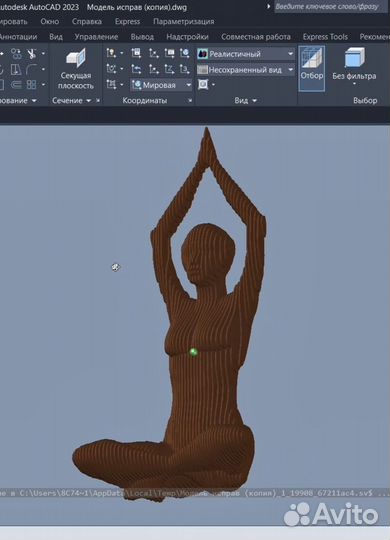Click the Без фильтра selection filter icon

pyautogui.click(x=354, y=58)
